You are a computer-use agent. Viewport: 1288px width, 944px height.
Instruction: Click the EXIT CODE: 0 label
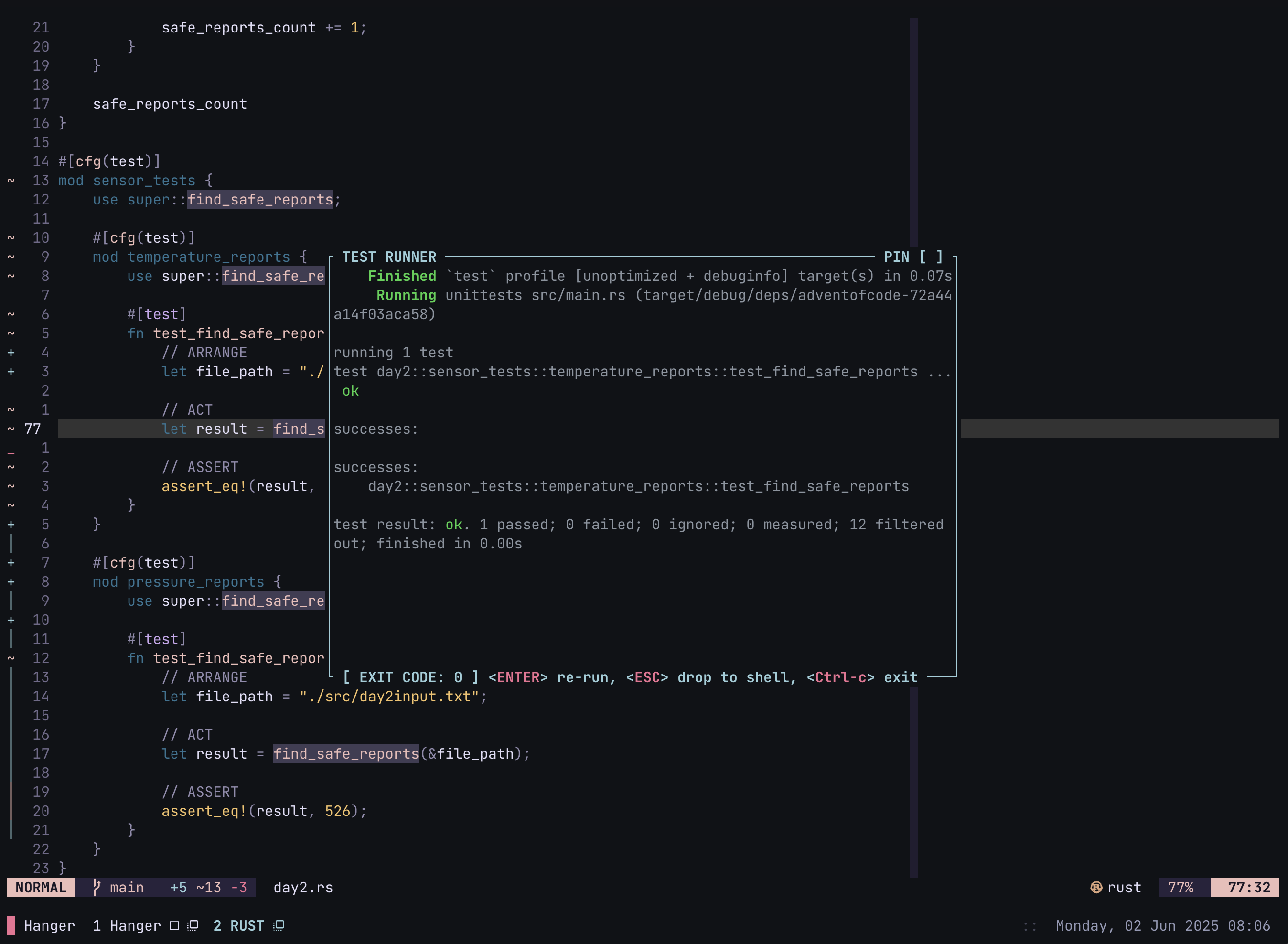[411, 677]
